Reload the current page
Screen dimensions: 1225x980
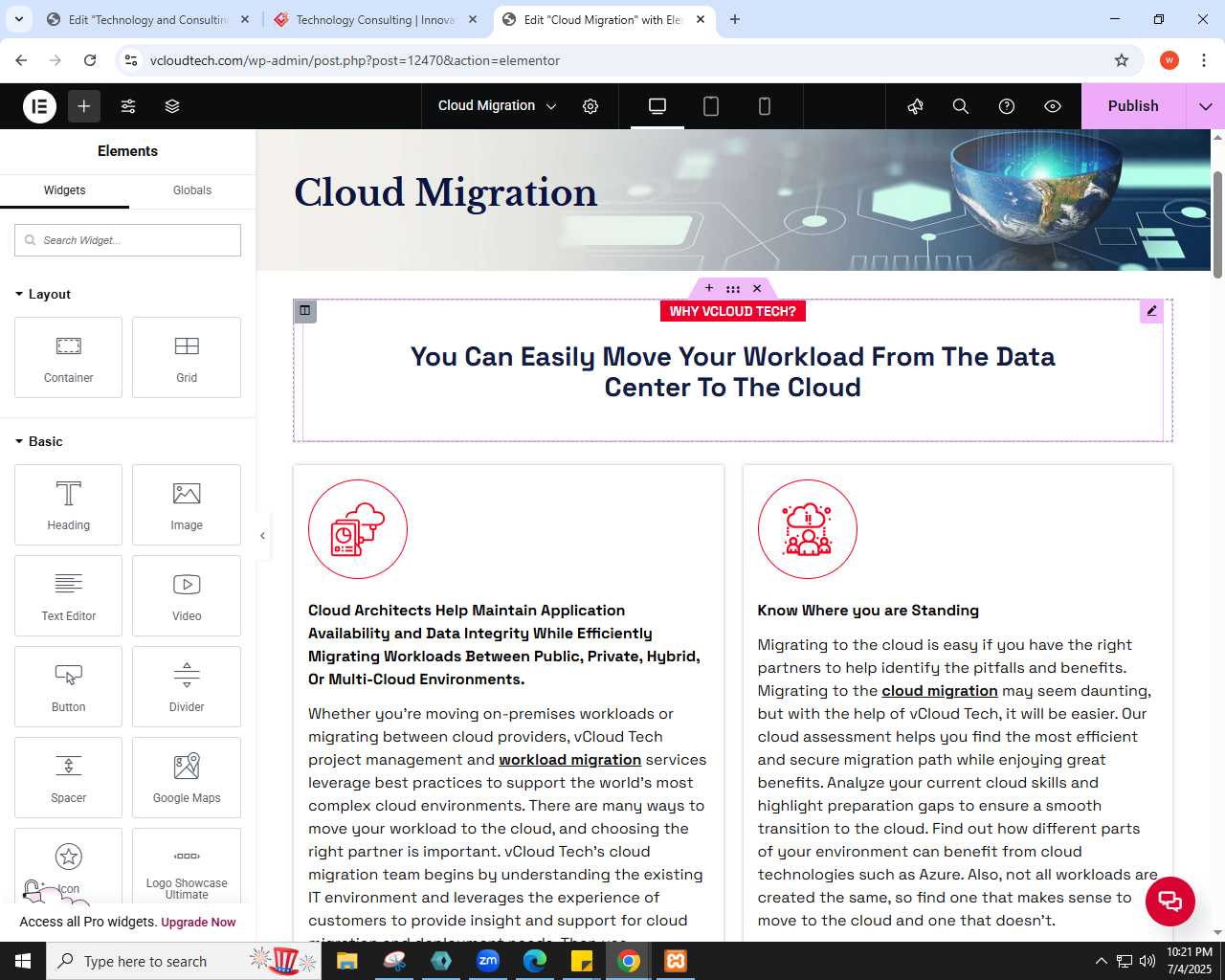[x=90, y=60]
